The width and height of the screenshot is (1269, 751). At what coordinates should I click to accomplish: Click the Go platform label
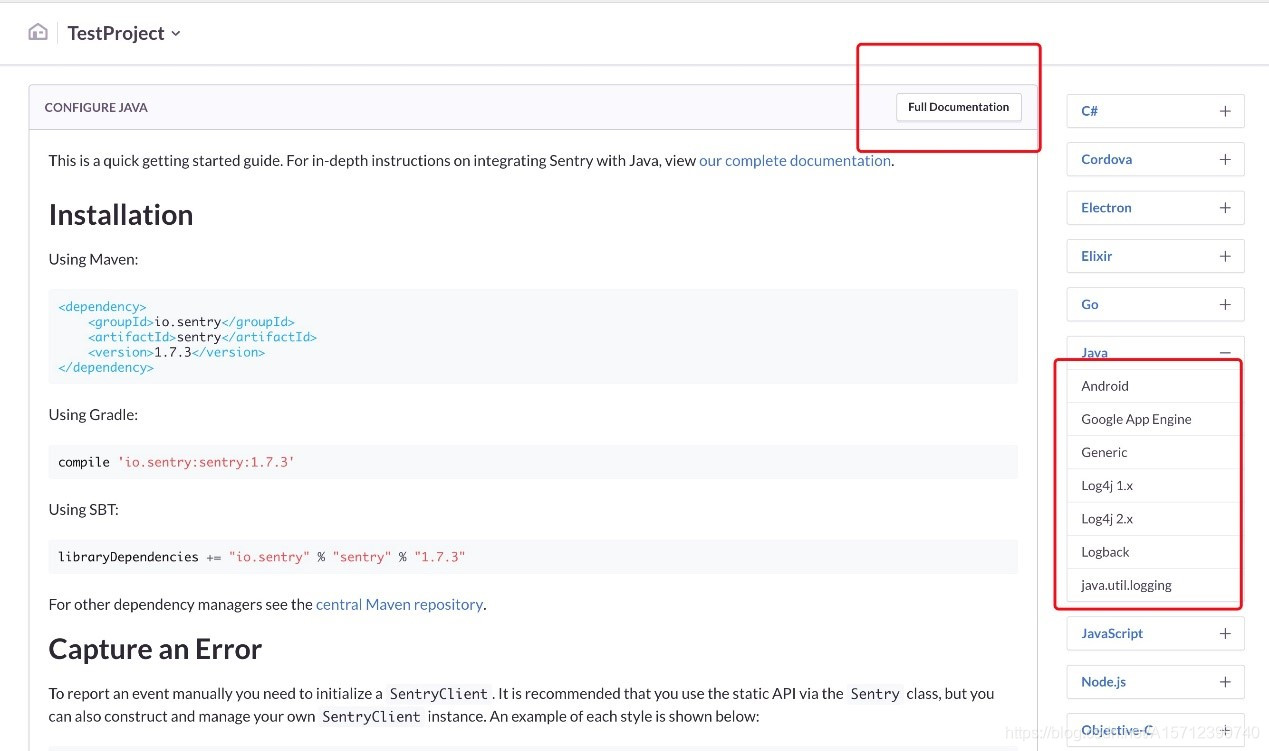click(x=1089, y=304)
